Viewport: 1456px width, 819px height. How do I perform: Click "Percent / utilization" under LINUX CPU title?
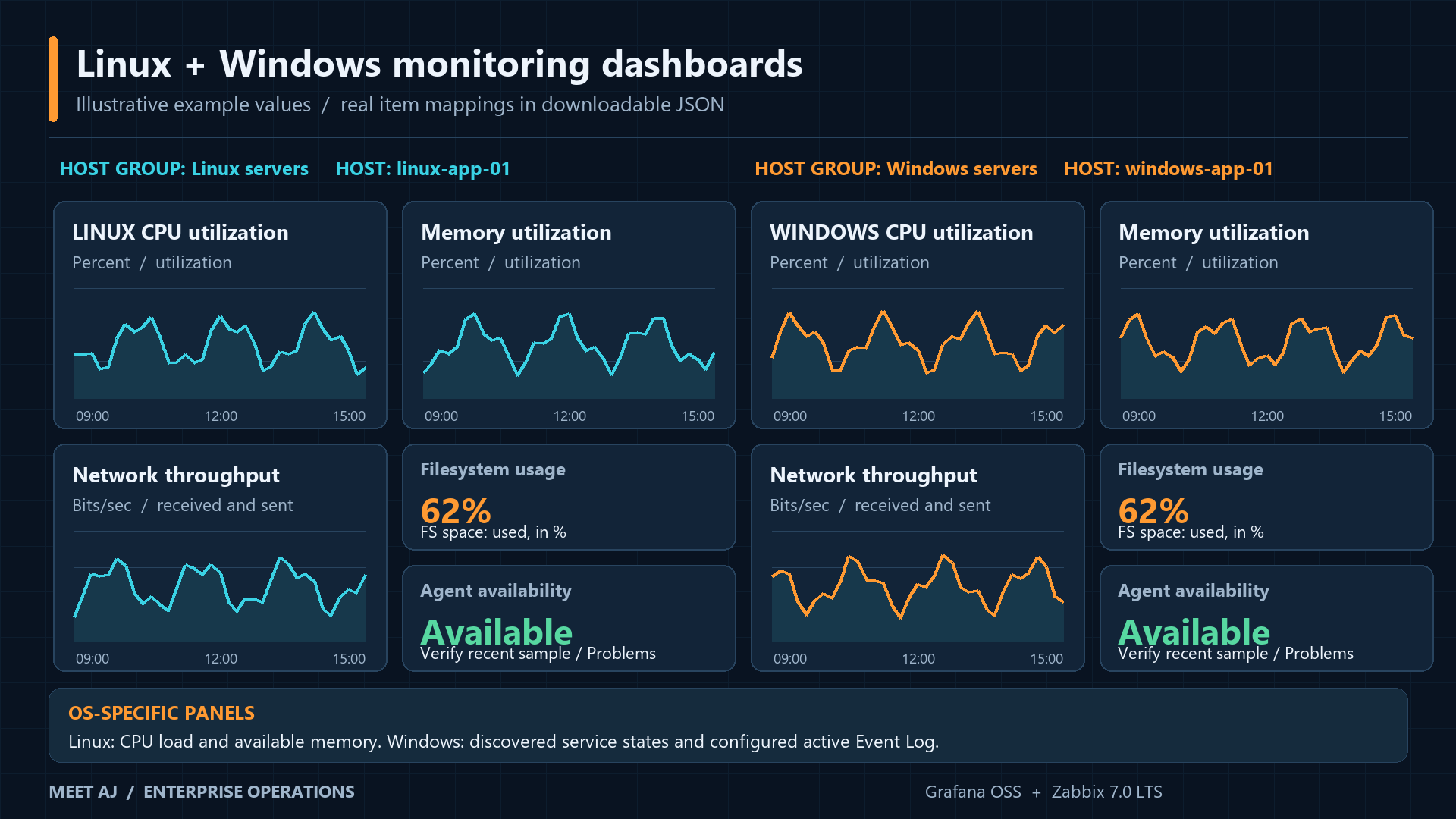[x=152, y=262]
